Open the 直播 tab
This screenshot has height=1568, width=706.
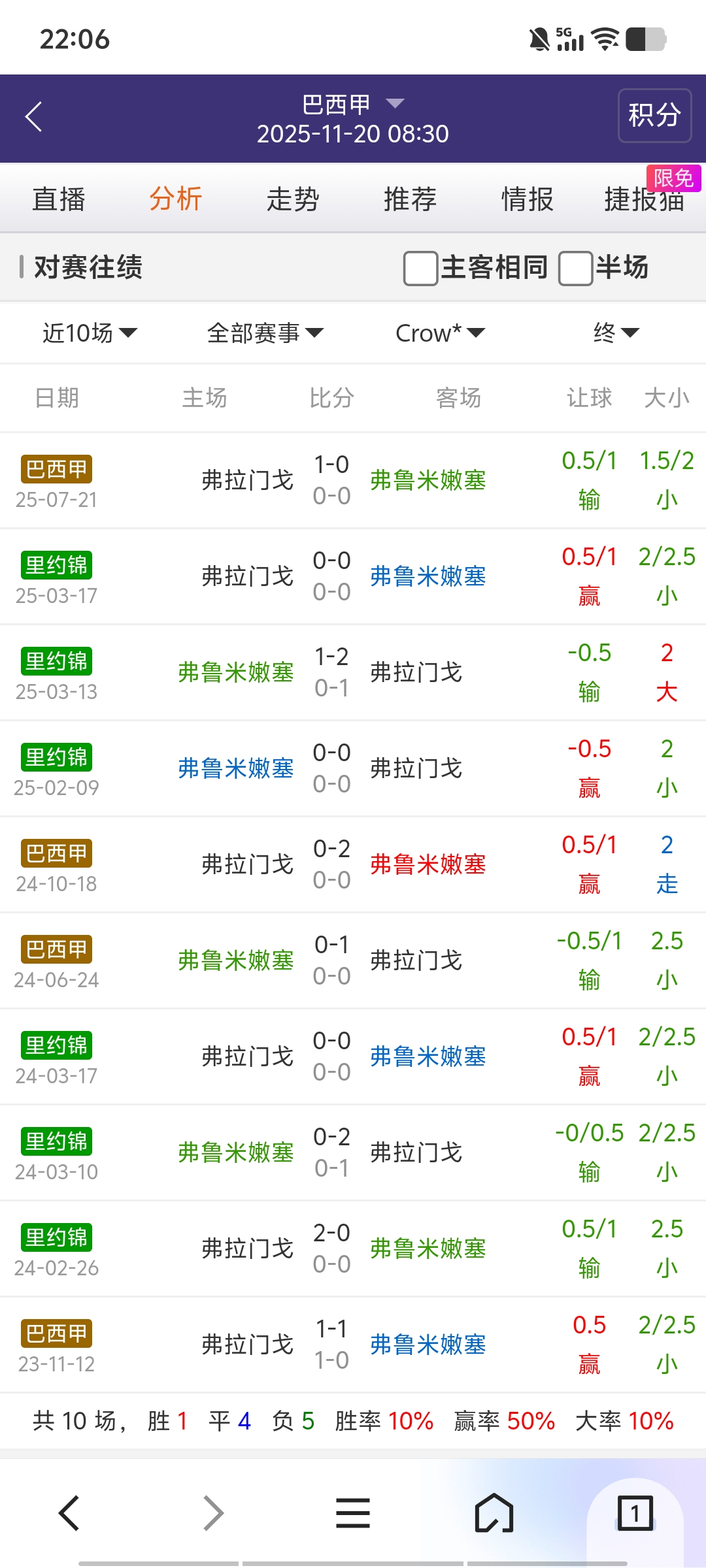click(x=59, y=199)
